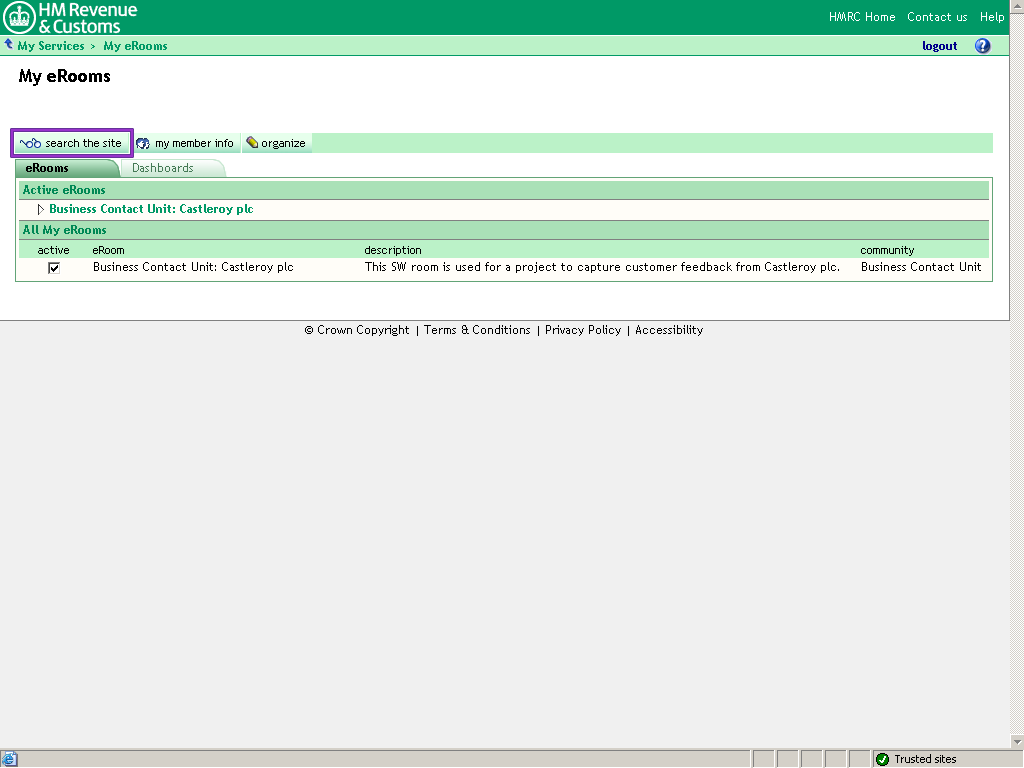Open the Contact us link

[x=937, y=17]
